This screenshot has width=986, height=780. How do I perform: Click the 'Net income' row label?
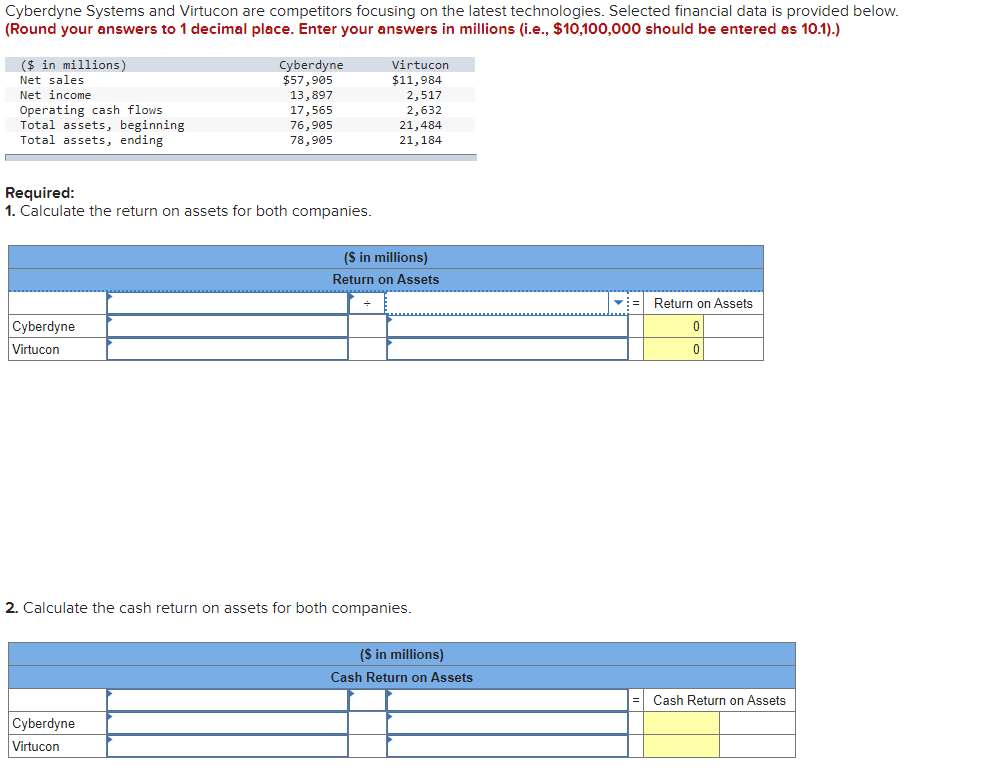(x=55, y=95)
